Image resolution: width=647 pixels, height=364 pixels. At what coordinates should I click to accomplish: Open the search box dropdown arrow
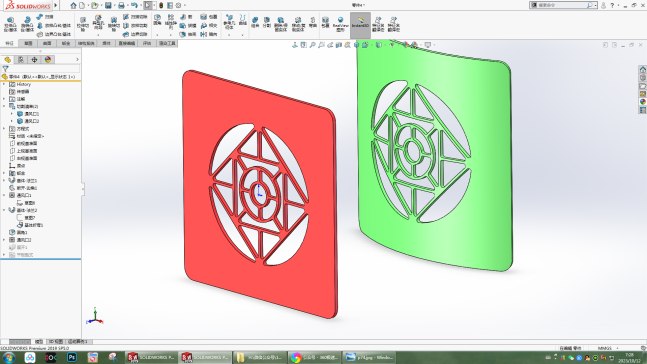point(595,5)
